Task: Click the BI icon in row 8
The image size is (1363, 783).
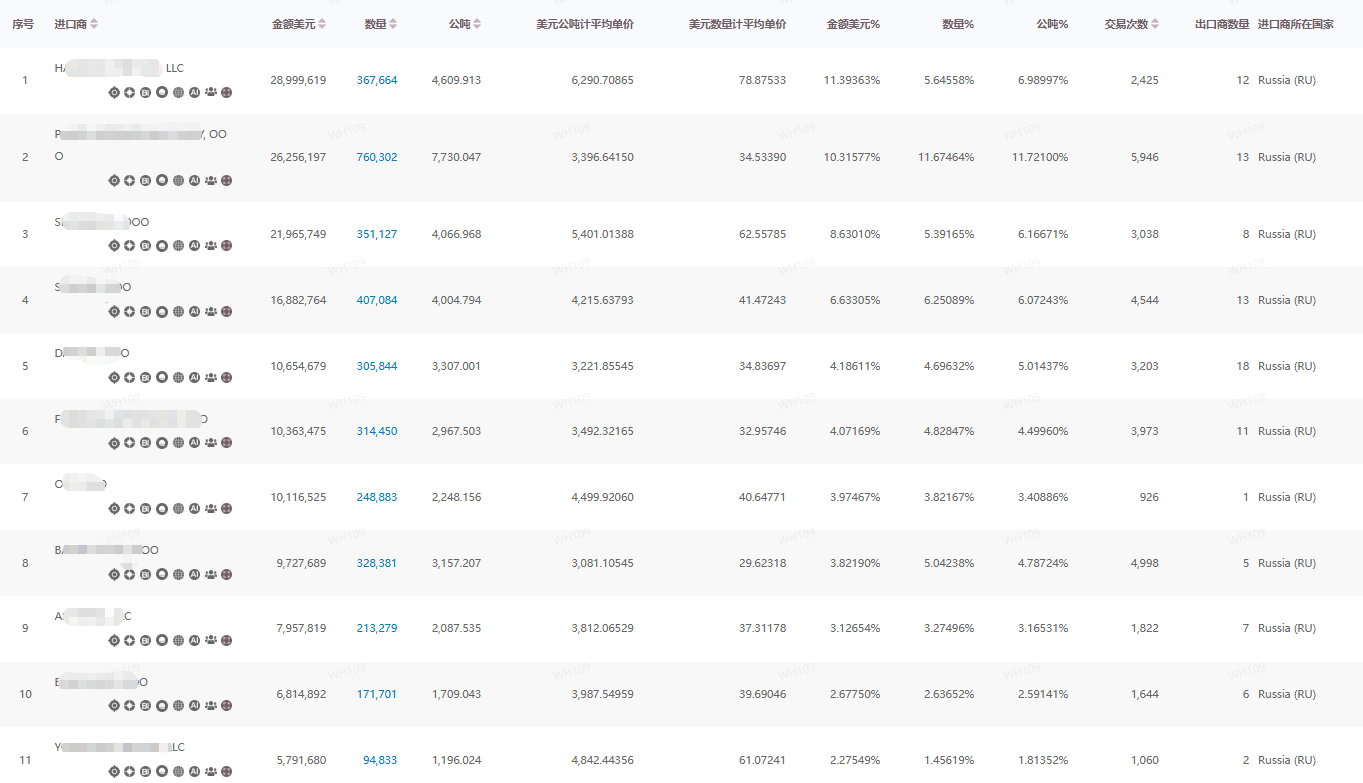Action: [146, 575]
